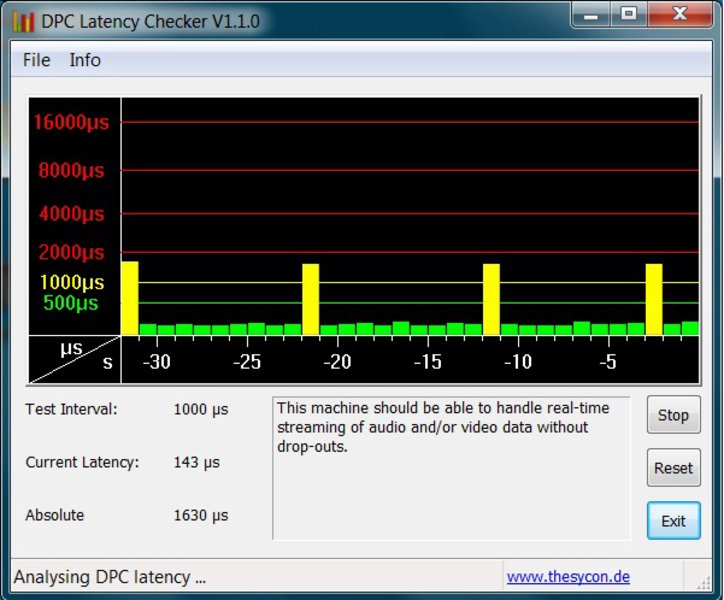Click the yellow latency spike near -12 seconds
Screen dimensions: 724x600
pyautogui.click(x=491, y=299)
